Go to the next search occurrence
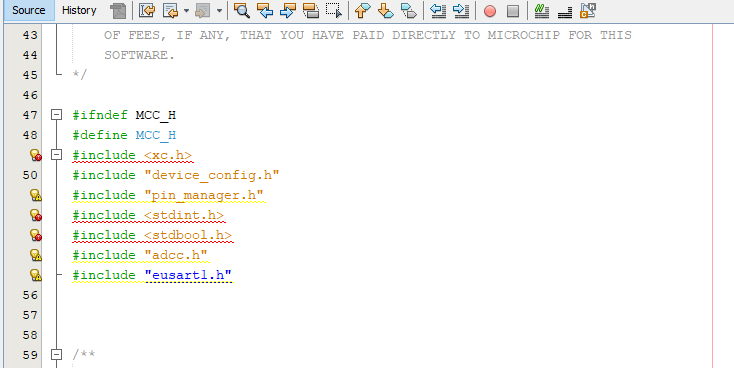The height and width of the screenshot is (368, 734). coord(287,10)
